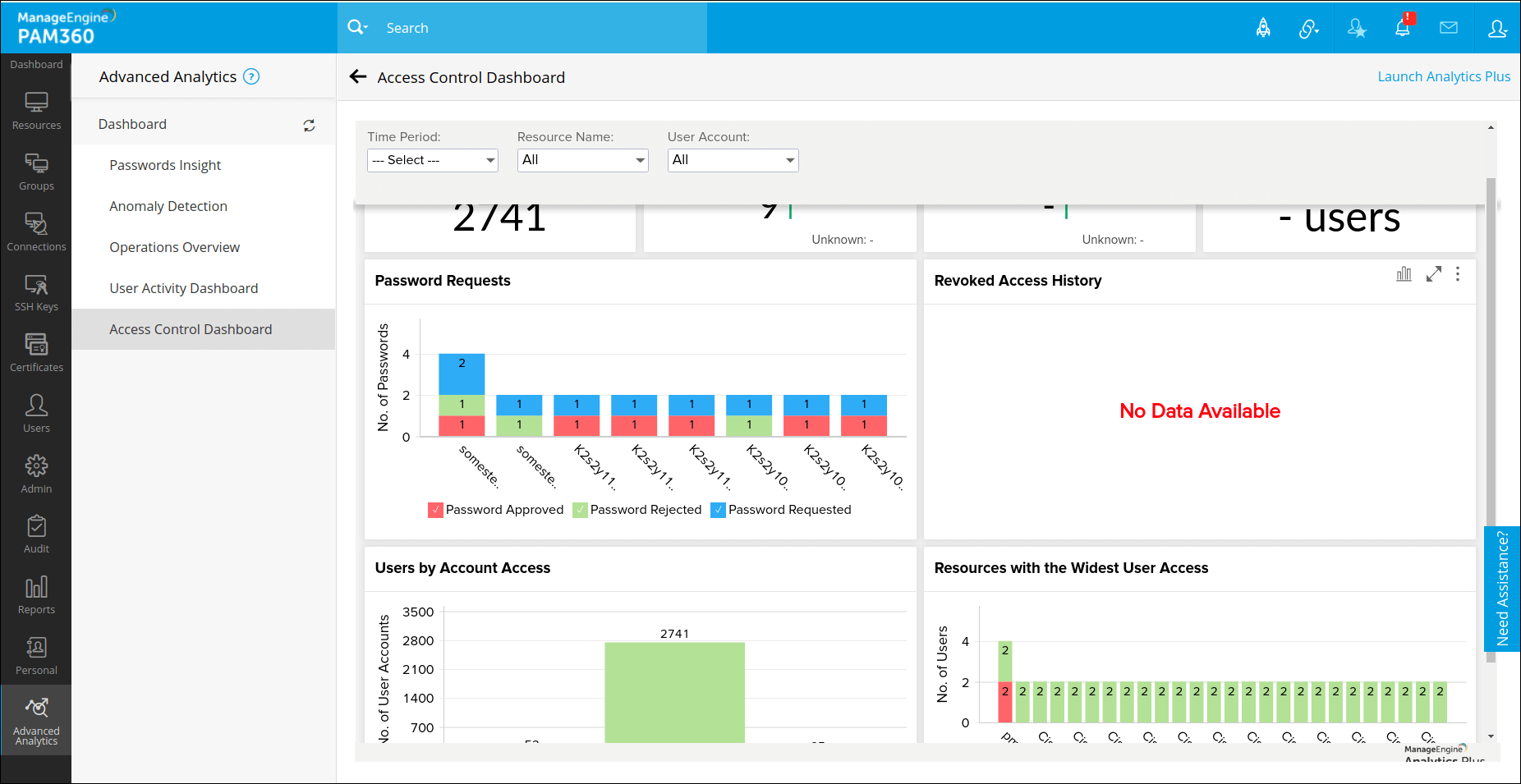This screenshot has width=1521, height=784.
Task: Select Anomaly Detection dashboard
Action: click(x=168, y=206)
